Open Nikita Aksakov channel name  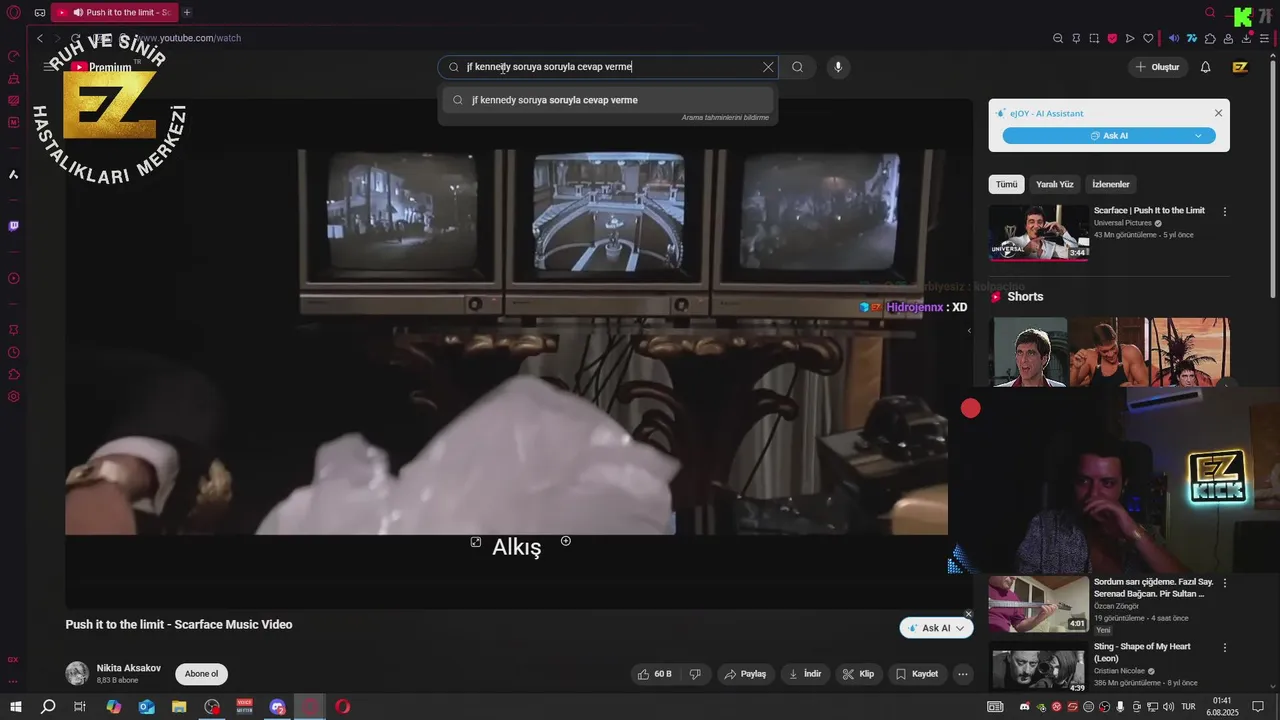click(128, 668)
